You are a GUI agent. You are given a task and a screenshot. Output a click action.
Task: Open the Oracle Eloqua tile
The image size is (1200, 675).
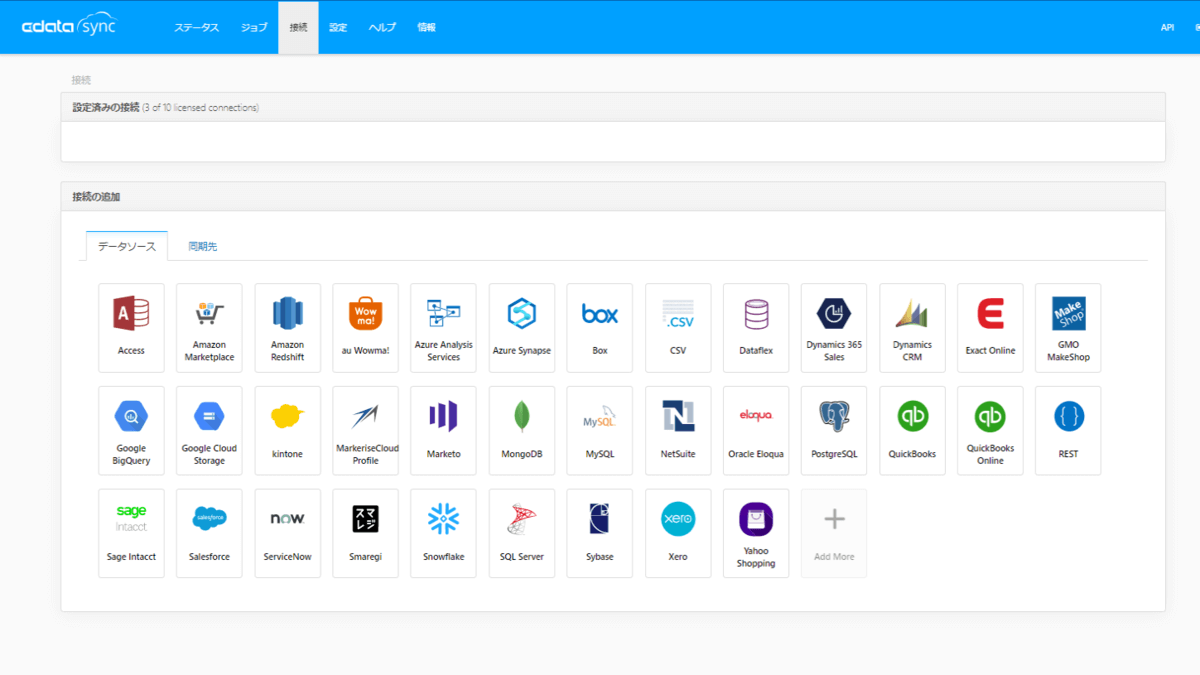pyautogui.click(x=756, y=431)
